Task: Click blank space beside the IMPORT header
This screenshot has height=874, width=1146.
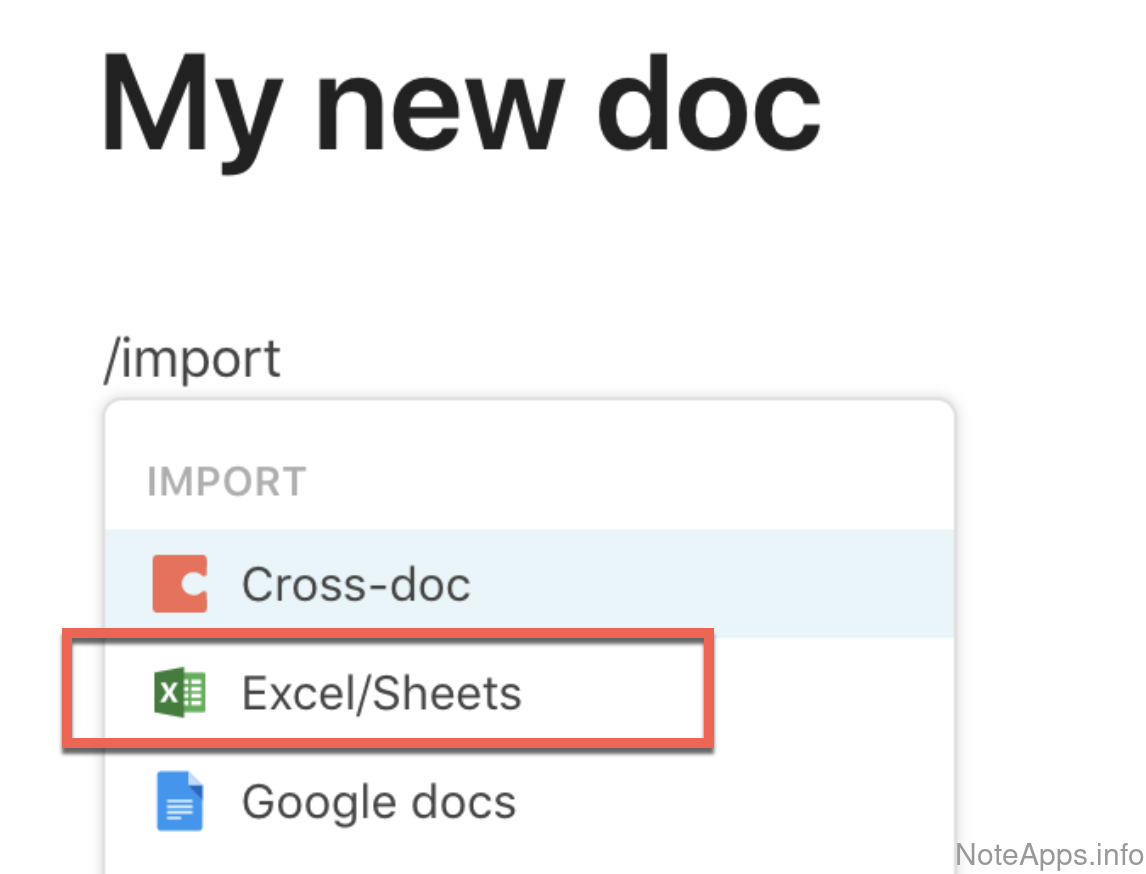Action: (x=650, y=482)
